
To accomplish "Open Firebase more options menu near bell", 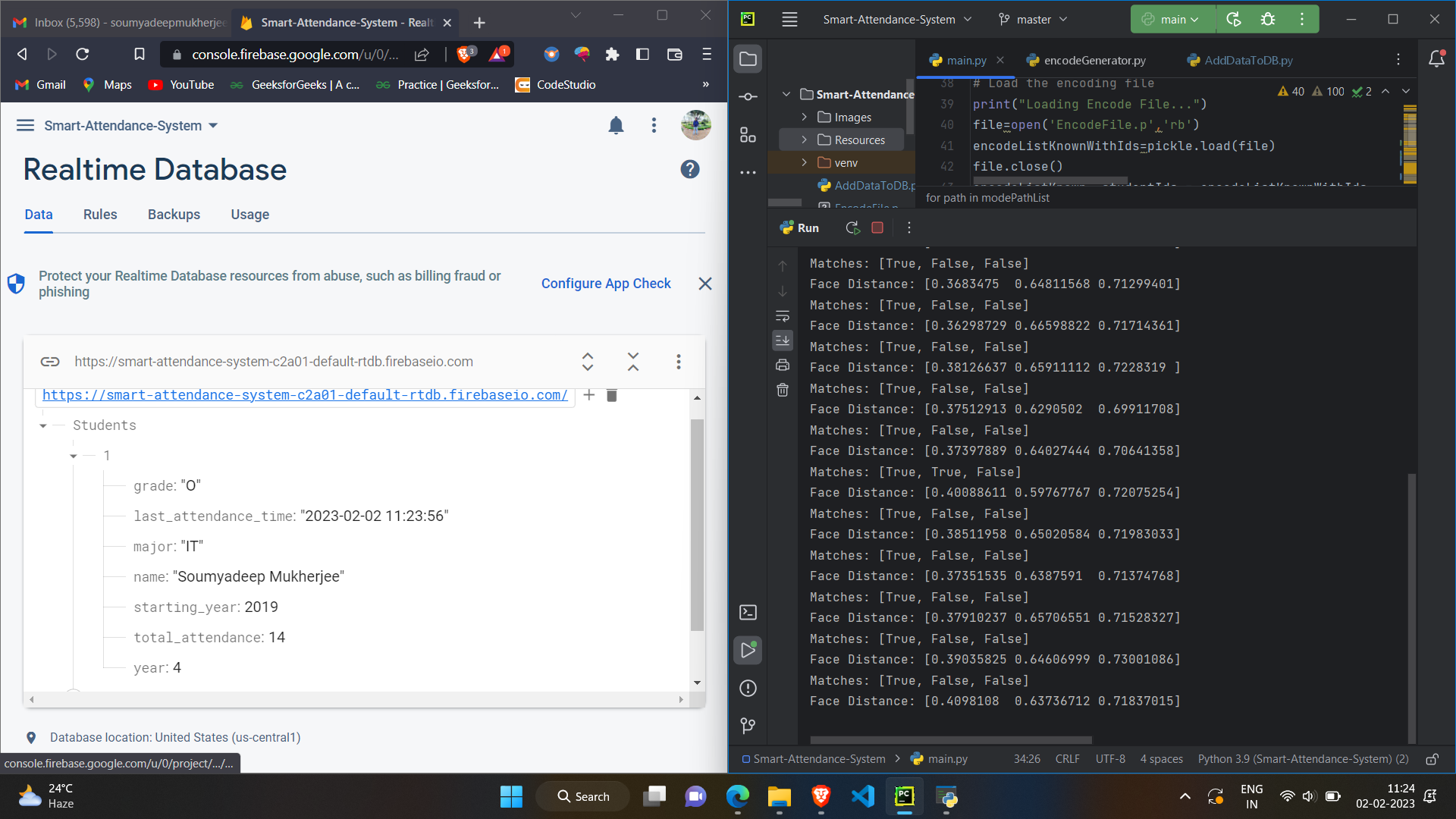I will pyautogui.click(x=654, y=125).
